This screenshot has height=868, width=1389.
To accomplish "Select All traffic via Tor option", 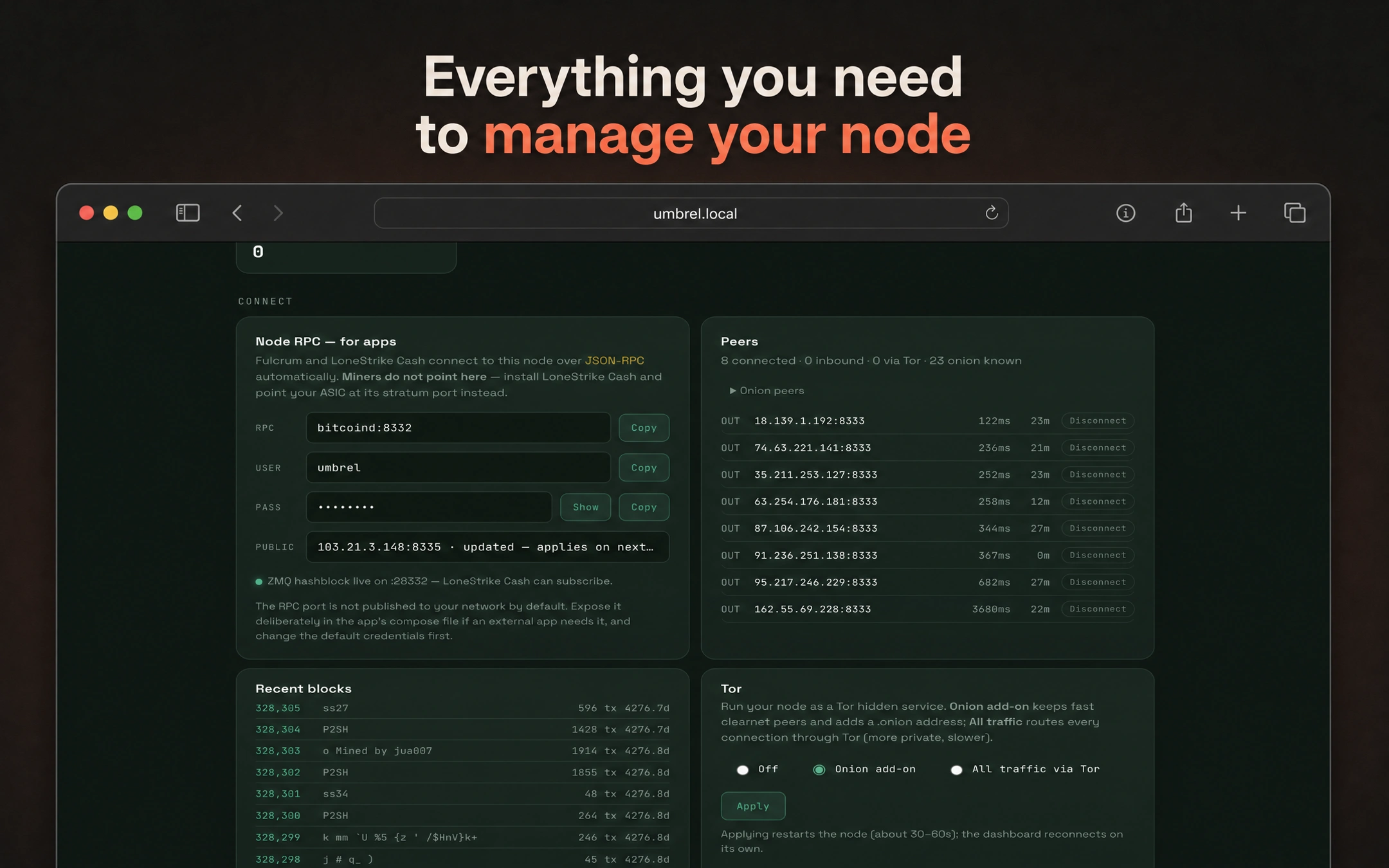I will point(956,770).
